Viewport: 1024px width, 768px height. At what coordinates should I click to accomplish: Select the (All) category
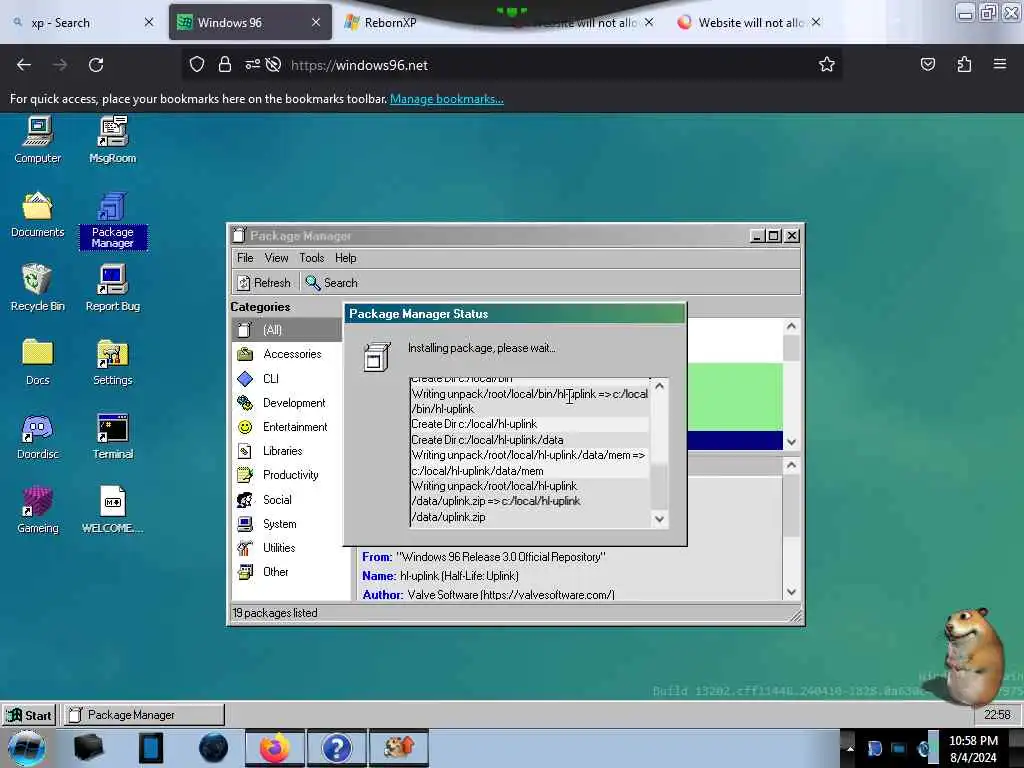[287, 330]
